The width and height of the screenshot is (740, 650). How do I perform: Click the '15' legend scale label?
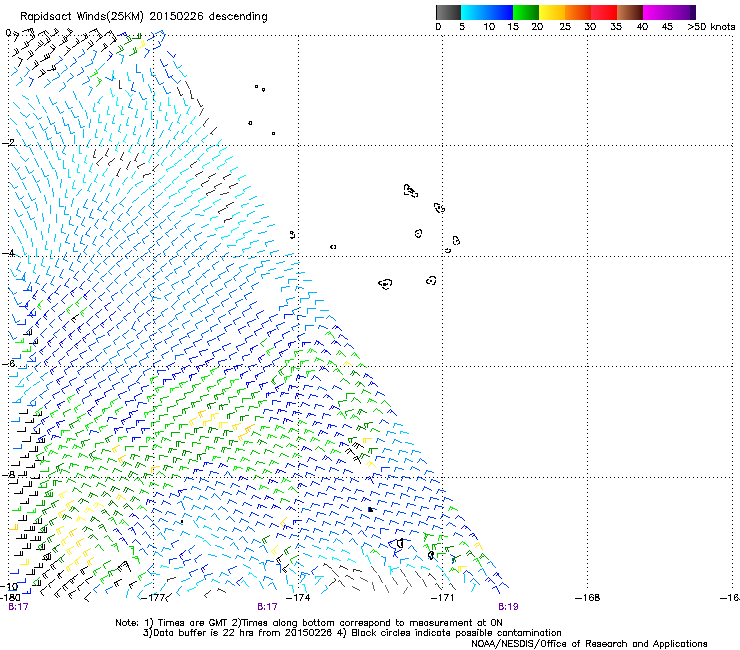coord(513,26)
